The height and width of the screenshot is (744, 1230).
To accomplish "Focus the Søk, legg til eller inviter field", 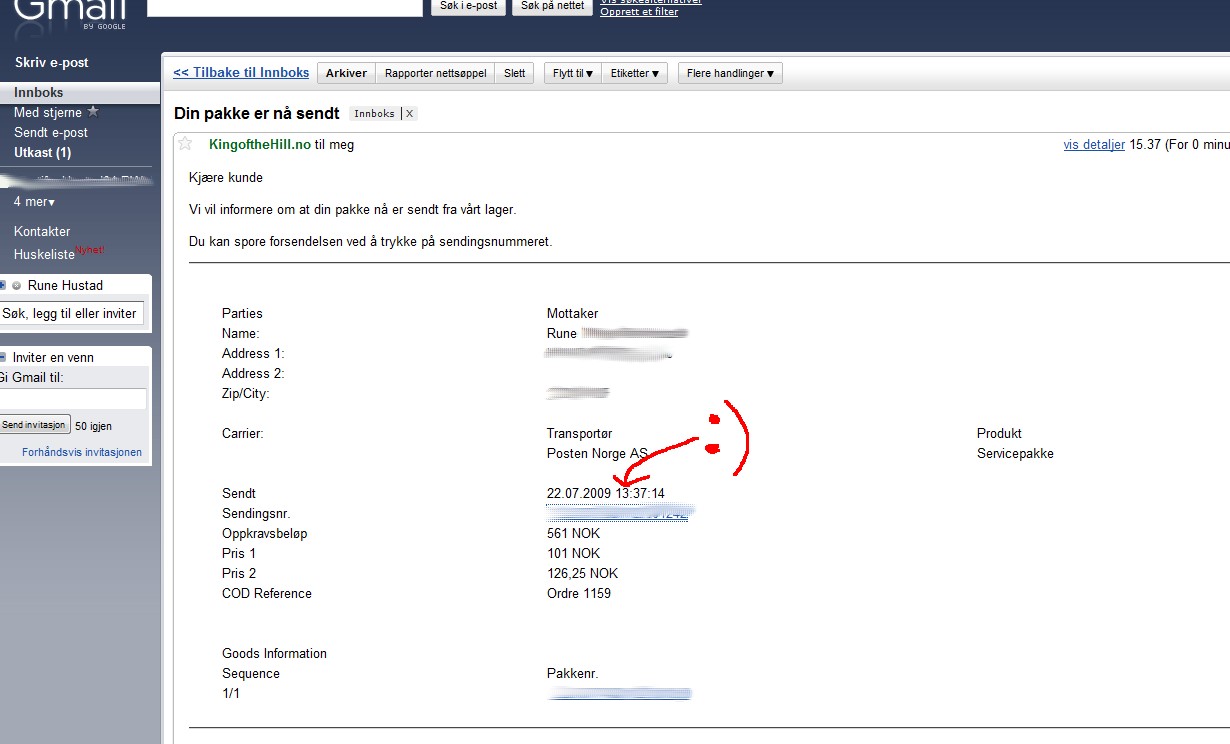I will (x=71, y=313).
